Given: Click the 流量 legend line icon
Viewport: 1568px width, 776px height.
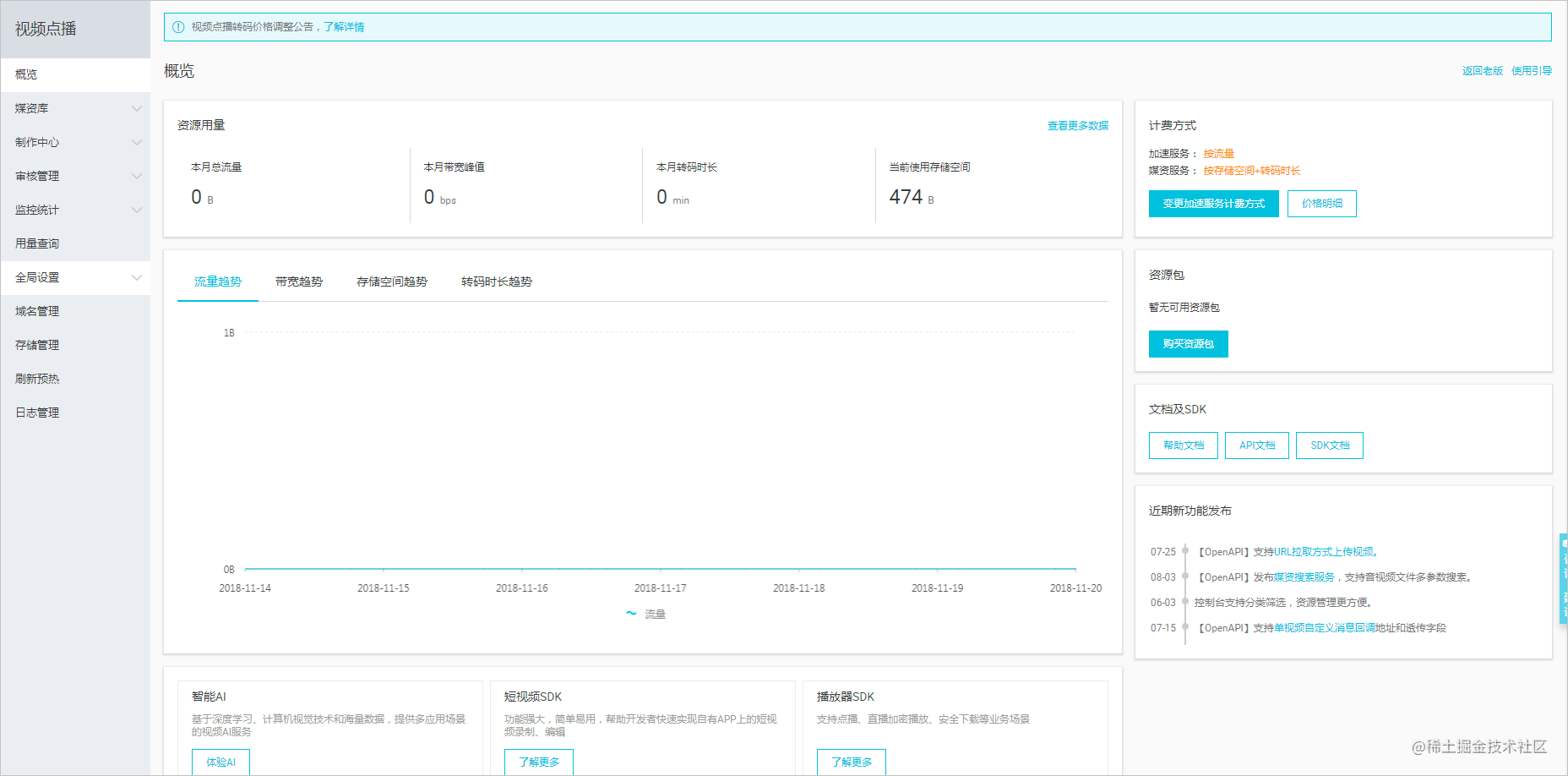Looking at the screenshot, I should (631, 614).
